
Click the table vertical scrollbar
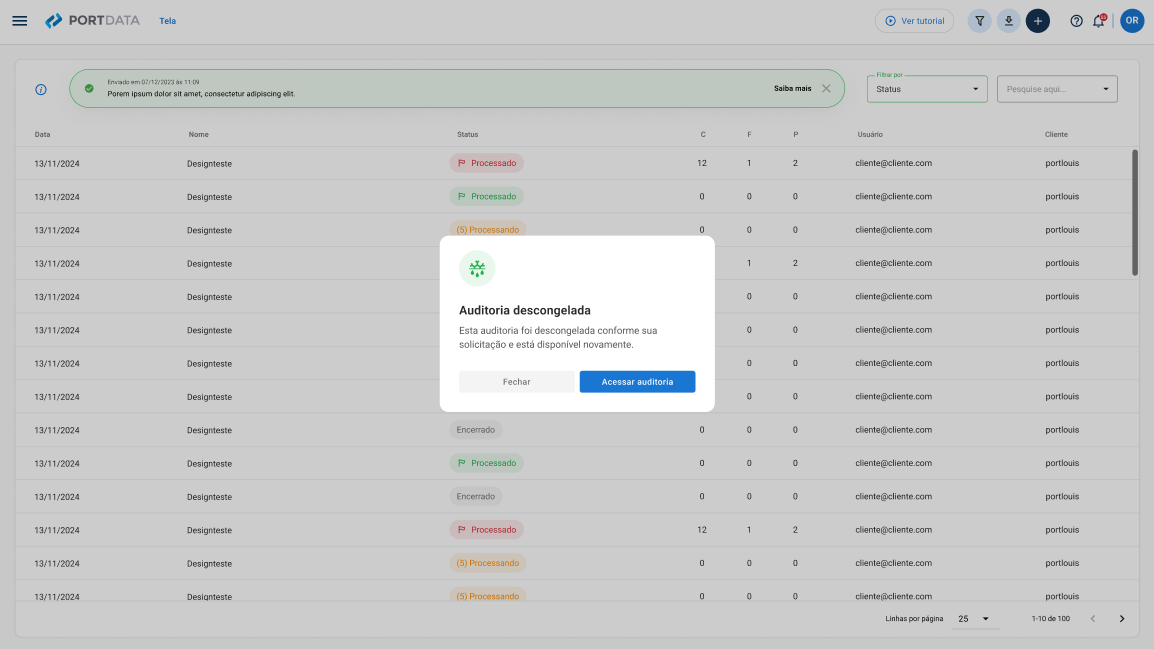(1134, 212)
